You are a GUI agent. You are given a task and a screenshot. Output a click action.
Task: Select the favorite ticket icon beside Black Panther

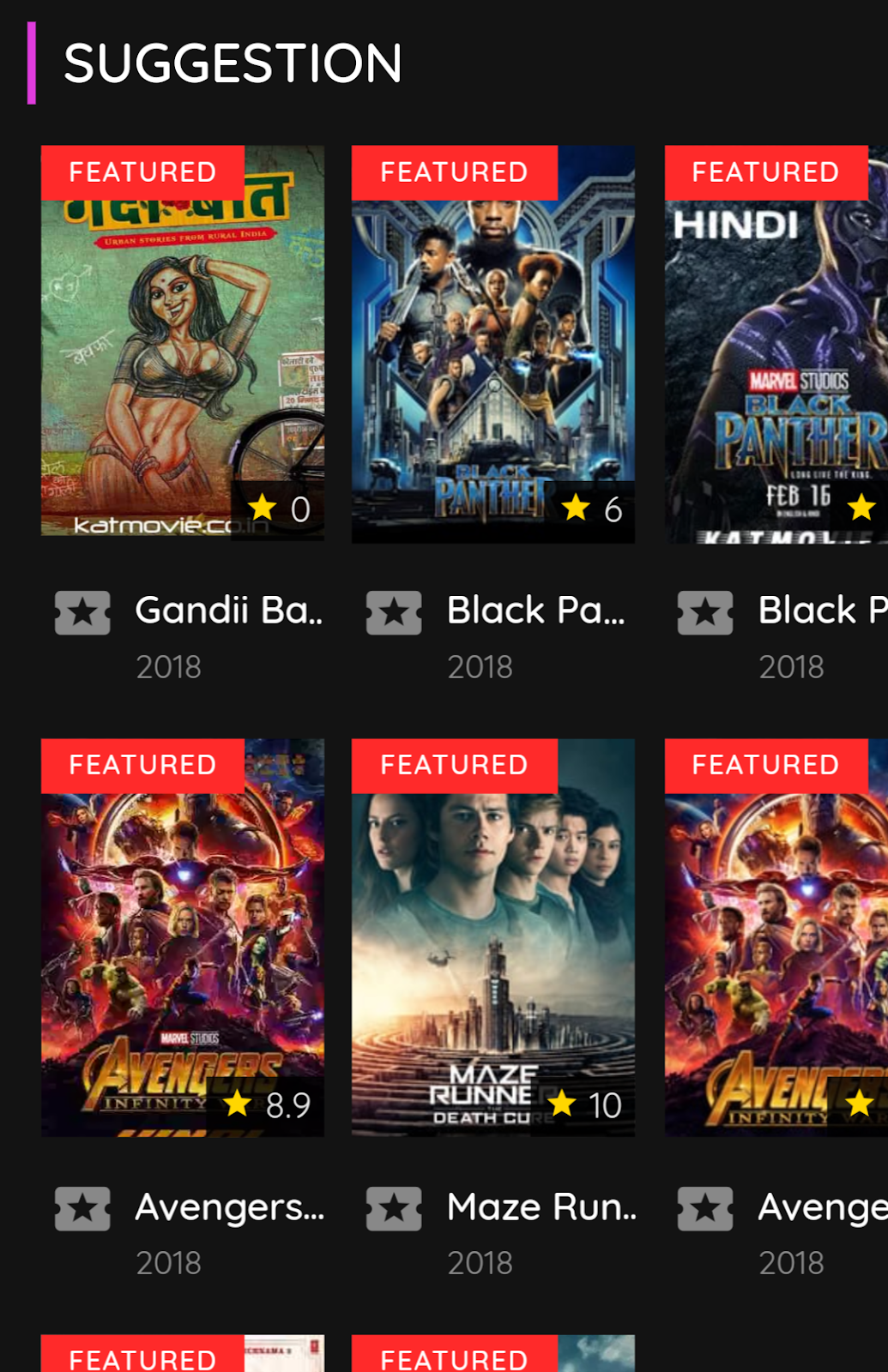coord(394,612)
